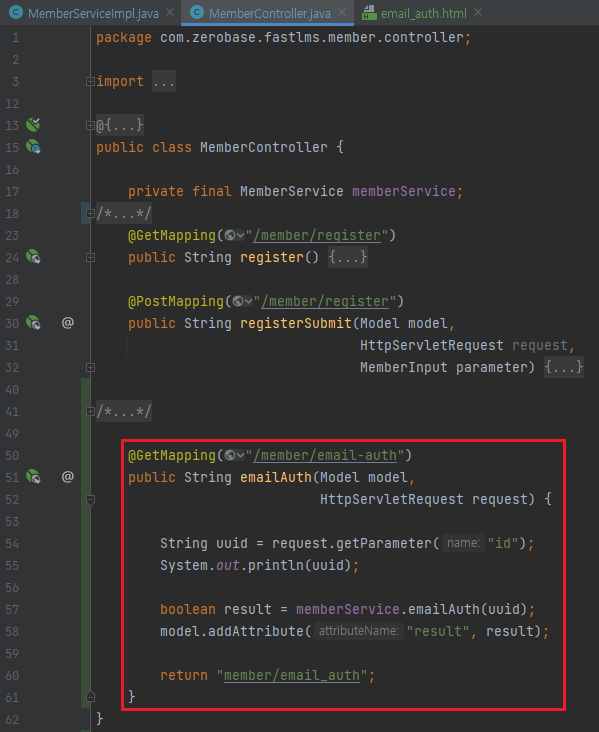
Task: Click the folded {...} after MemberInput parameter
Action: pos(564,367)
